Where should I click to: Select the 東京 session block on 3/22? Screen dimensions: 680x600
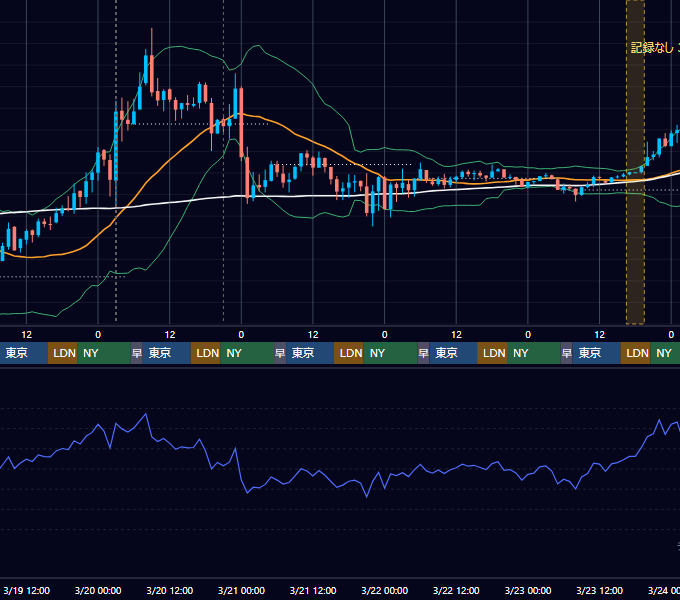coord(453,353)
